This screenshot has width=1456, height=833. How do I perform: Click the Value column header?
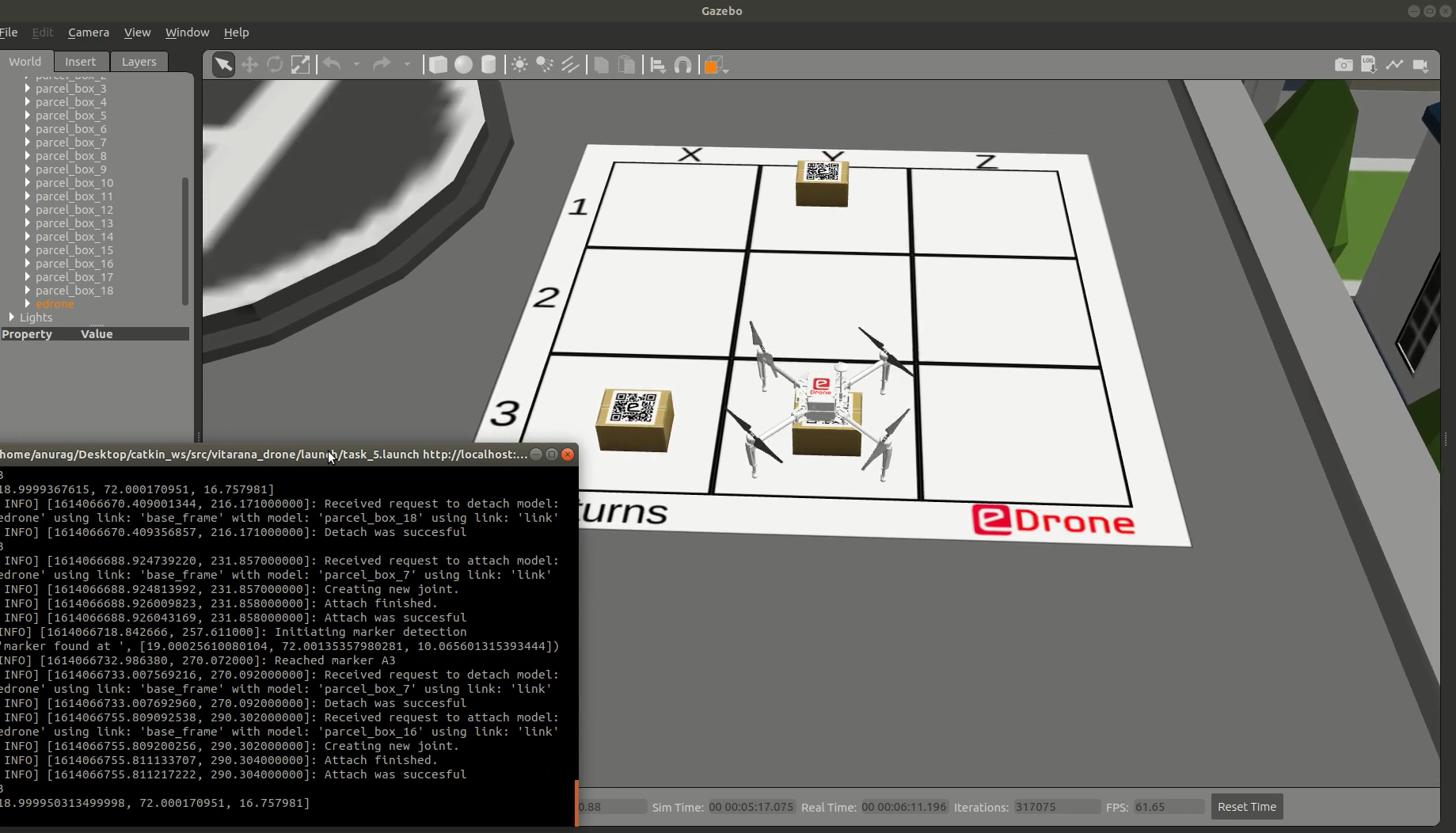coord(97,334)
